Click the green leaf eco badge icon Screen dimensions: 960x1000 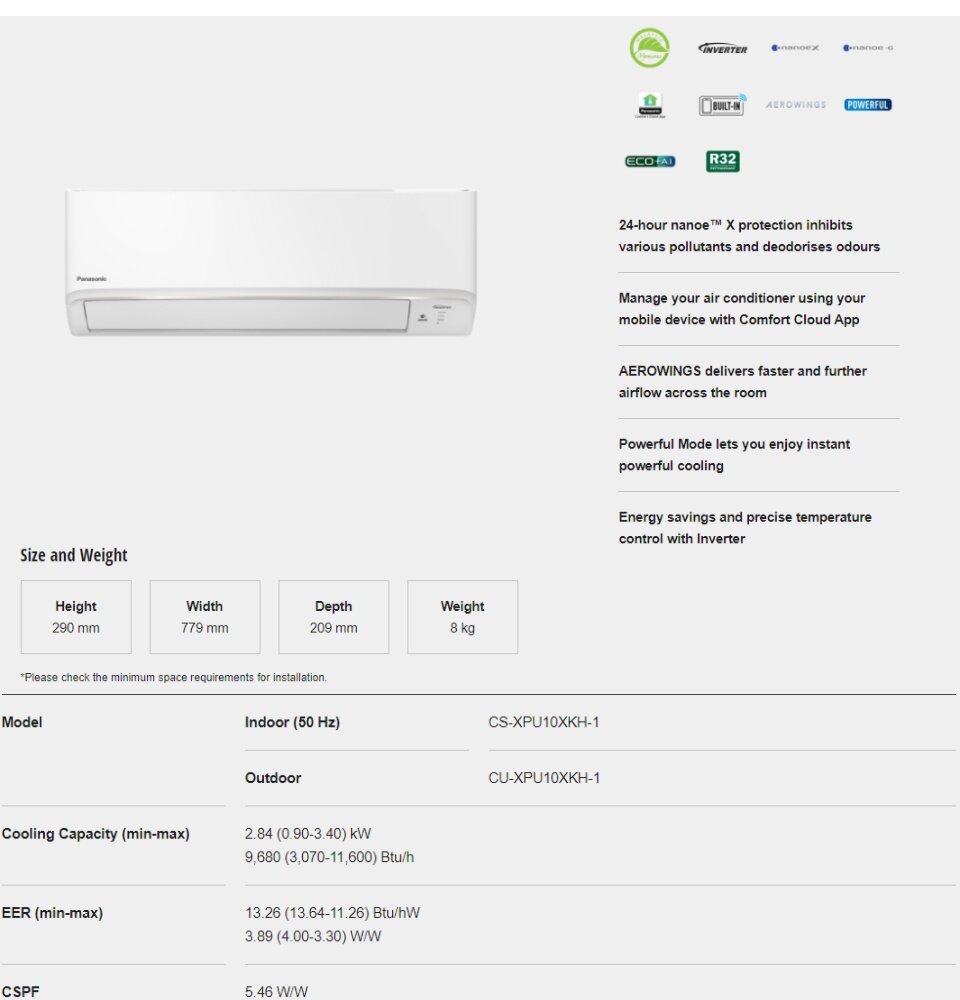pos(649,48)
